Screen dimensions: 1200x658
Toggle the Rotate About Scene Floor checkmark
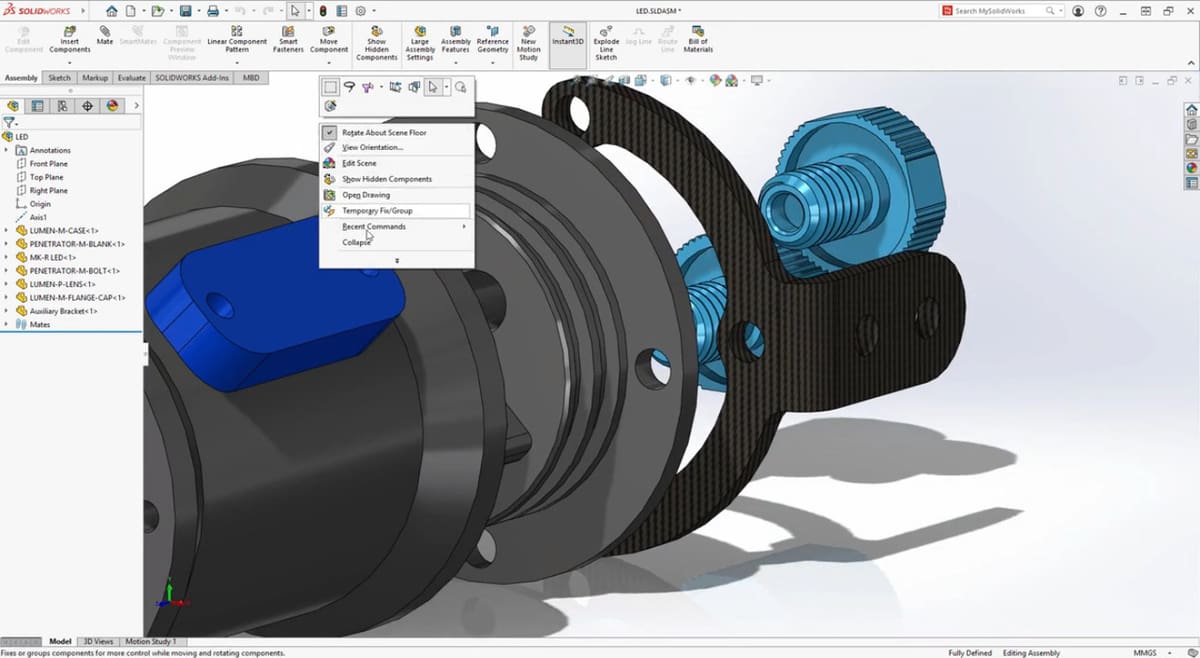[x=329, y=132]
